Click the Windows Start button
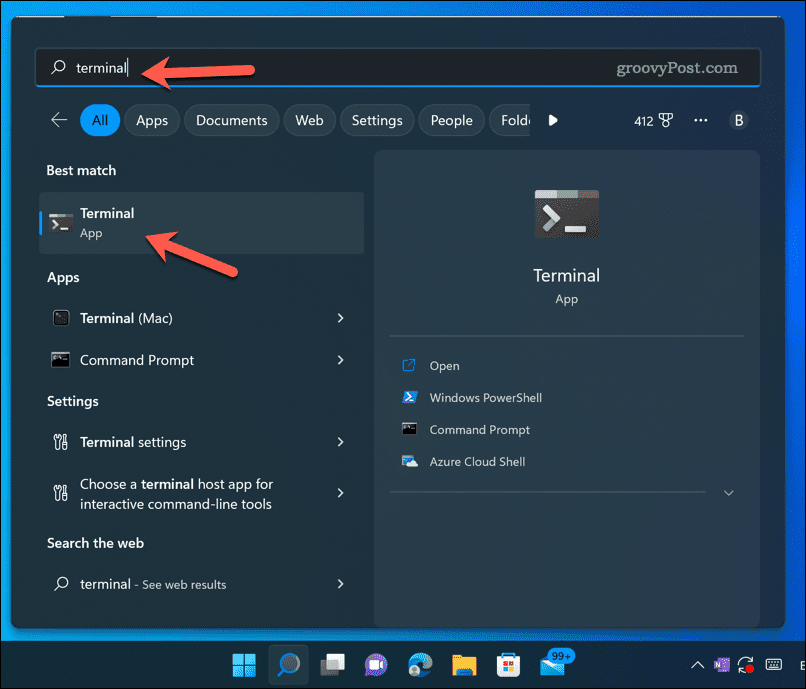The image size is (806, 689). click(x=244, y=665)
